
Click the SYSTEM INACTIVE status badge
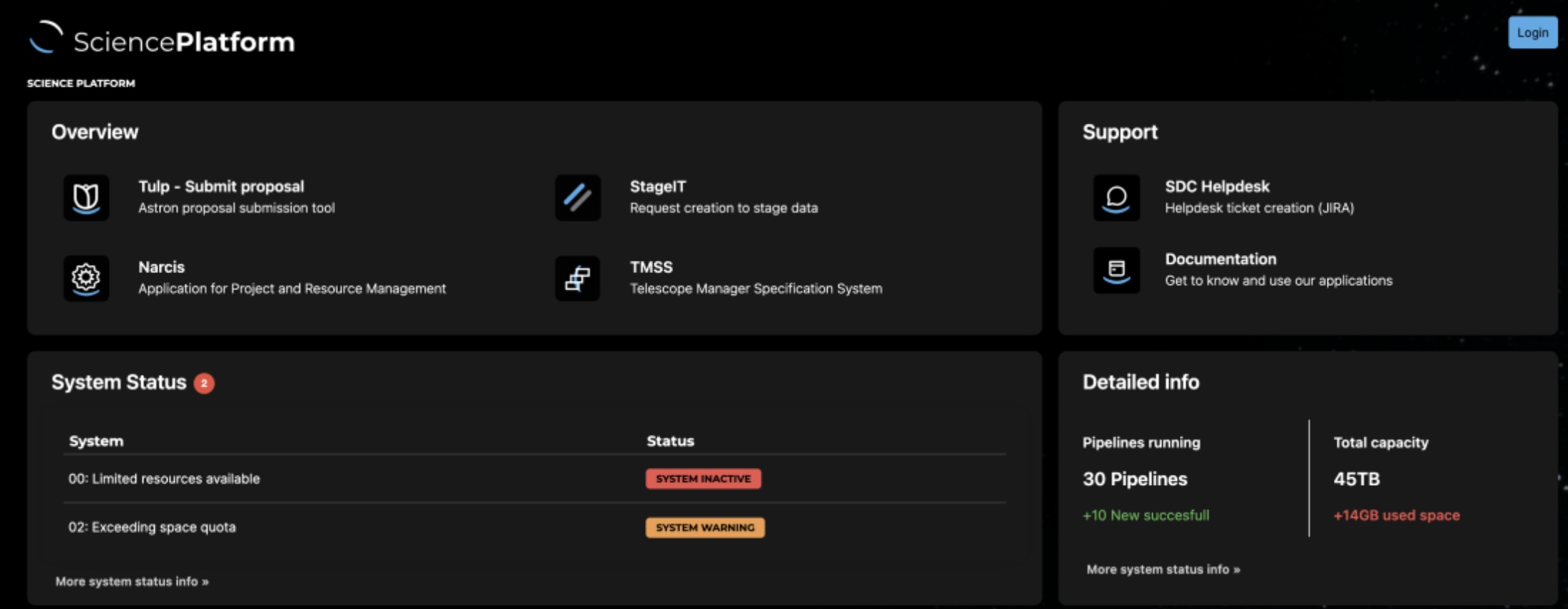[x=703, y=479]
